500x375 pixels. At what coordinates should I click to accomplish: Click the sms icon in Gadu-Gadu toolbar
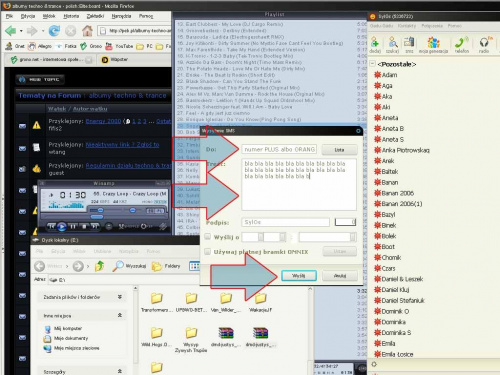tap(409, 45)
